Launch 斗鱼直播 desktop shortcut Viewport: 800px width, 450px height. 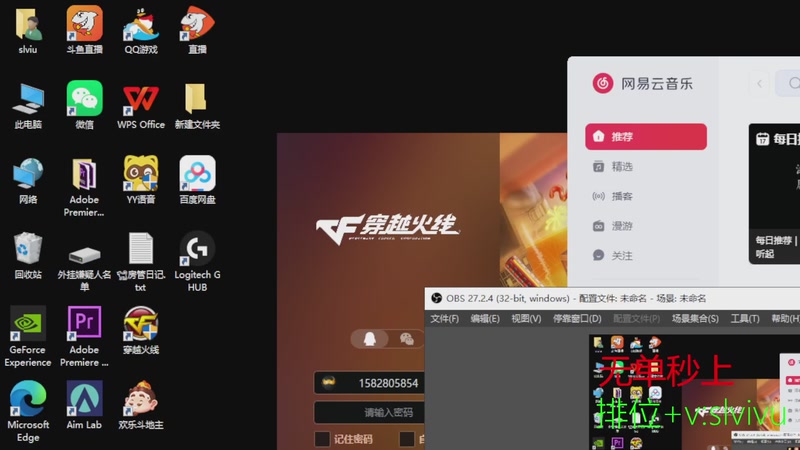click(85, 23)
